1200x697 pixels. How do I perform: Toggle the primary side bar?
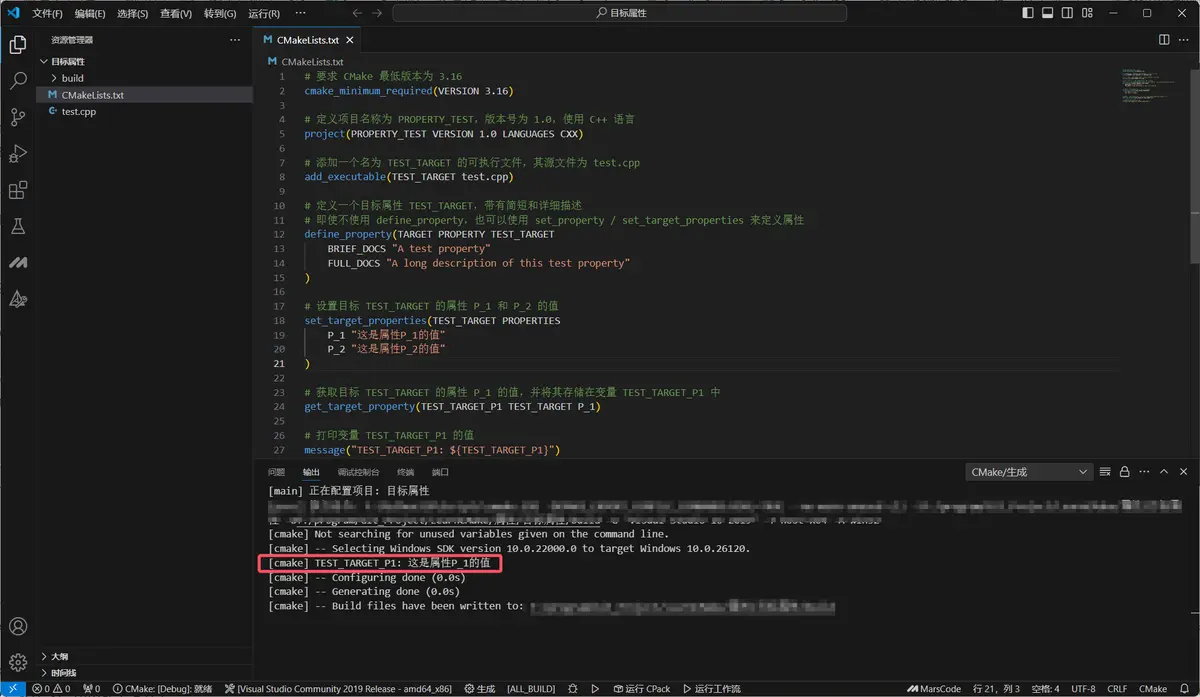coord(1029,13)
